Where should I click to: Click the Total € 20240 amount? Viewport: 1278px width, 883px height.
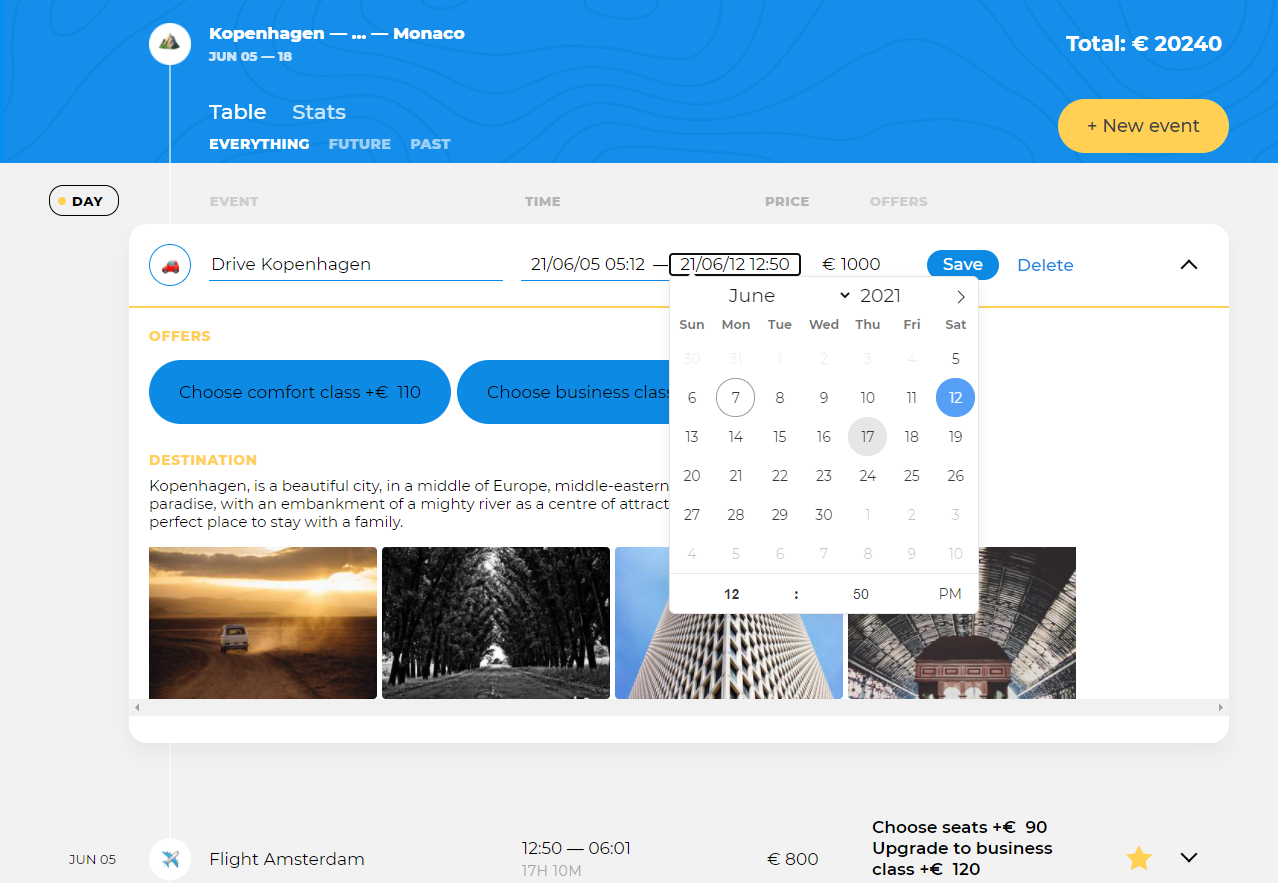tap(1144, 44)
